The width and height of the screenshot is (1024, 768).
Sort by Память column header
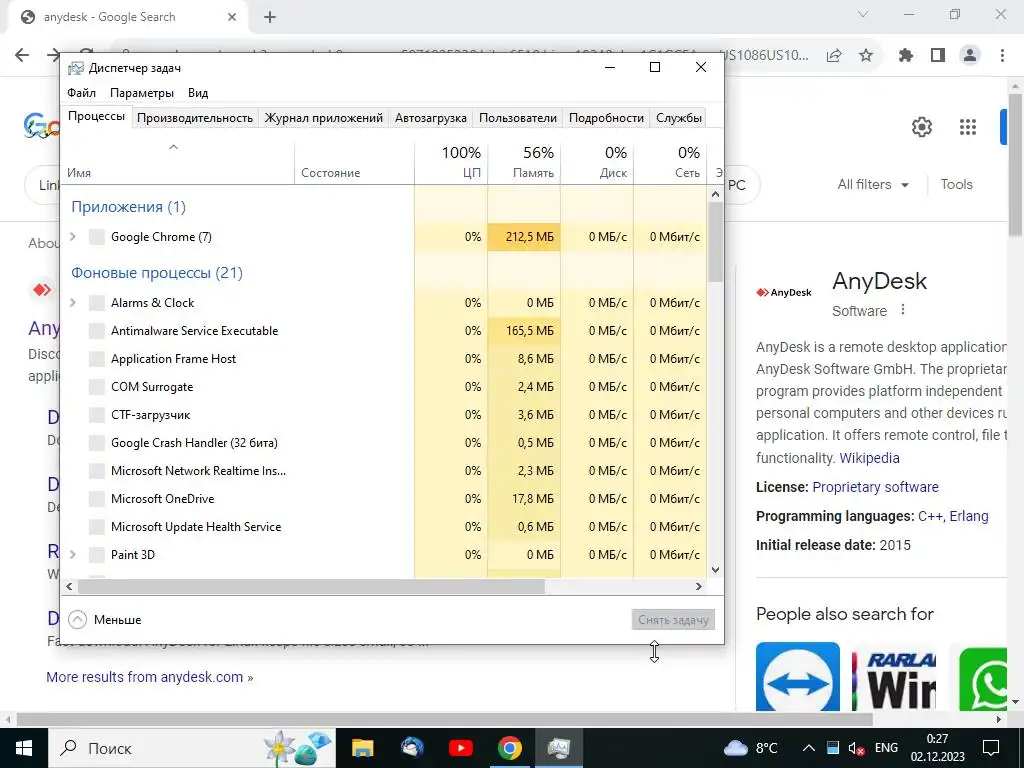point(524,162)
